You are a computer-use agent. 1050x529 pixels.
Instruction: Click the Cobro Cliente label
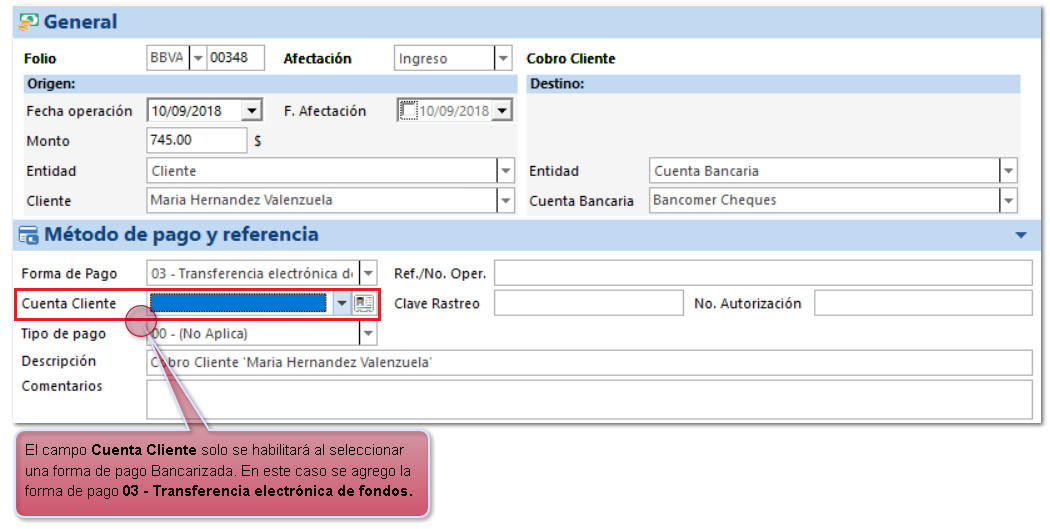click(x=571, y=59)
